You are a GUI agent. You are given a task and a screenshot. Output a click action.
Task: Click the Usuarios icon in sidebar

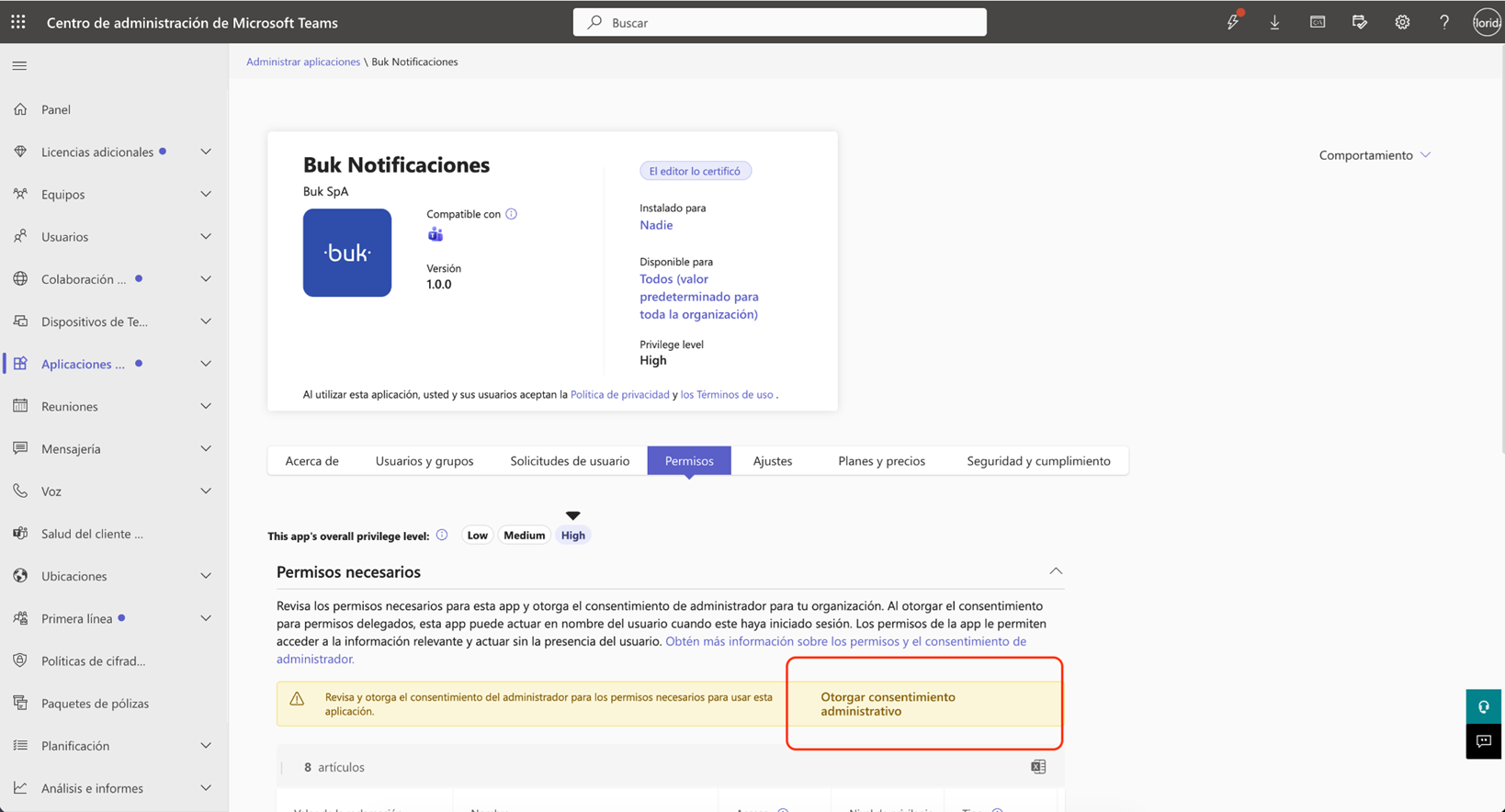coord(20,236)
